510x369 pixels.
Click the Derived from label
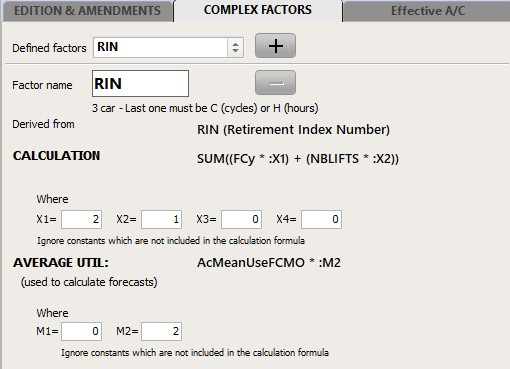click(x=43, y=124)
